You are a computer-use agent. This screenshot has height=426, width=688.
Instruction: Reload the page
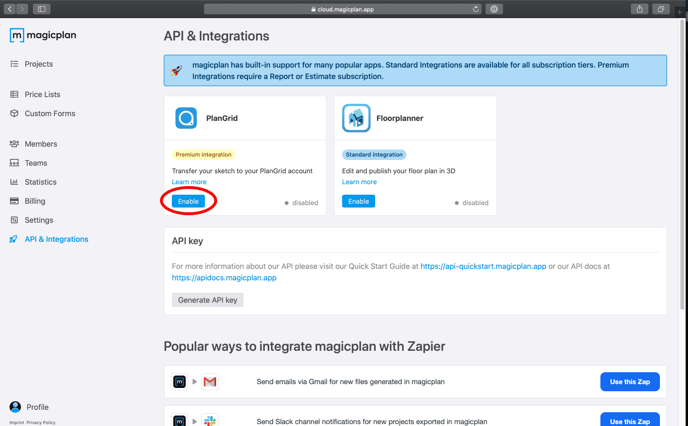click(476, 9)
